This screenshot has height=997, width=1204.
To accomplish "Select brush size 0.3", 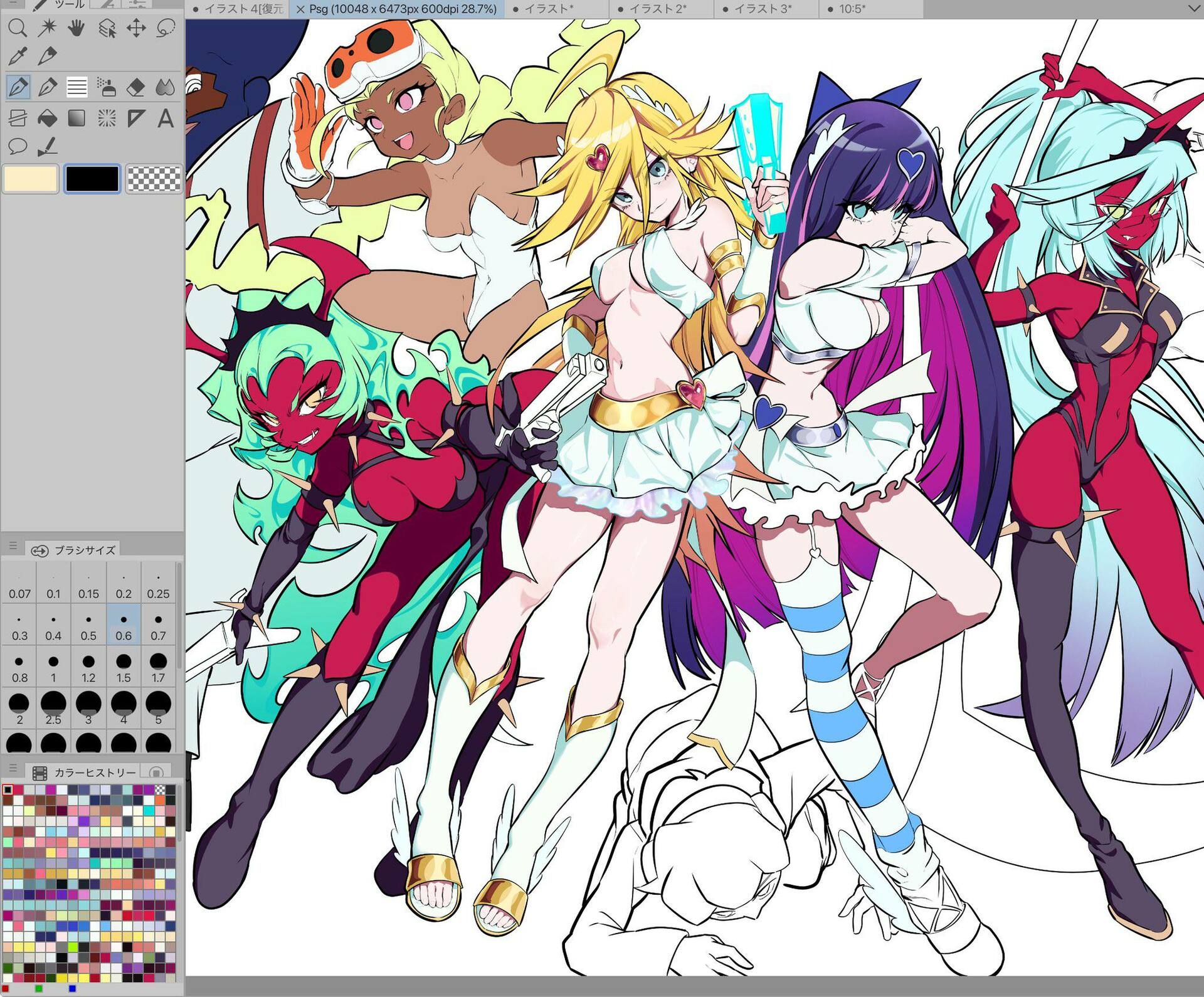I will pos(19,626).
